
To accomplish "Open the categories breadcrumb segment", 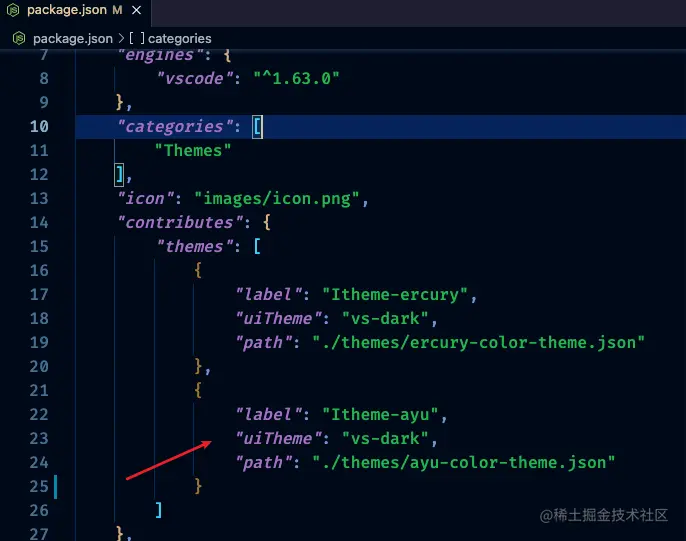I will 179,38.
